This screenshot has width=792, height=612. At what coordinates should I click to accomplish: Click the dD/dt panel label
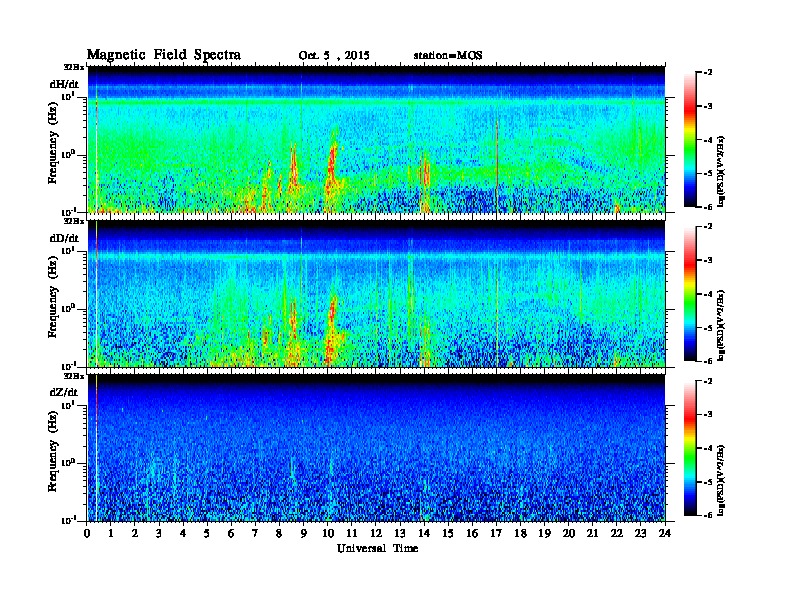[64, 238]
